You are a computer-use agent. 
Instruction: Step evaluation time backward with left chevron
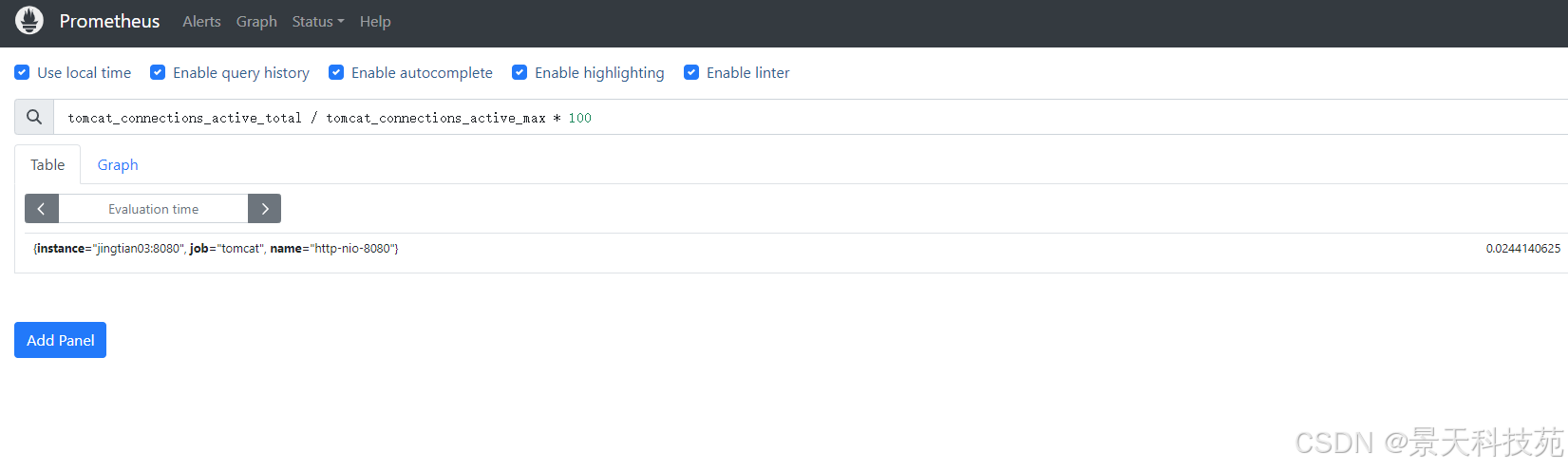tap(42, 209)
